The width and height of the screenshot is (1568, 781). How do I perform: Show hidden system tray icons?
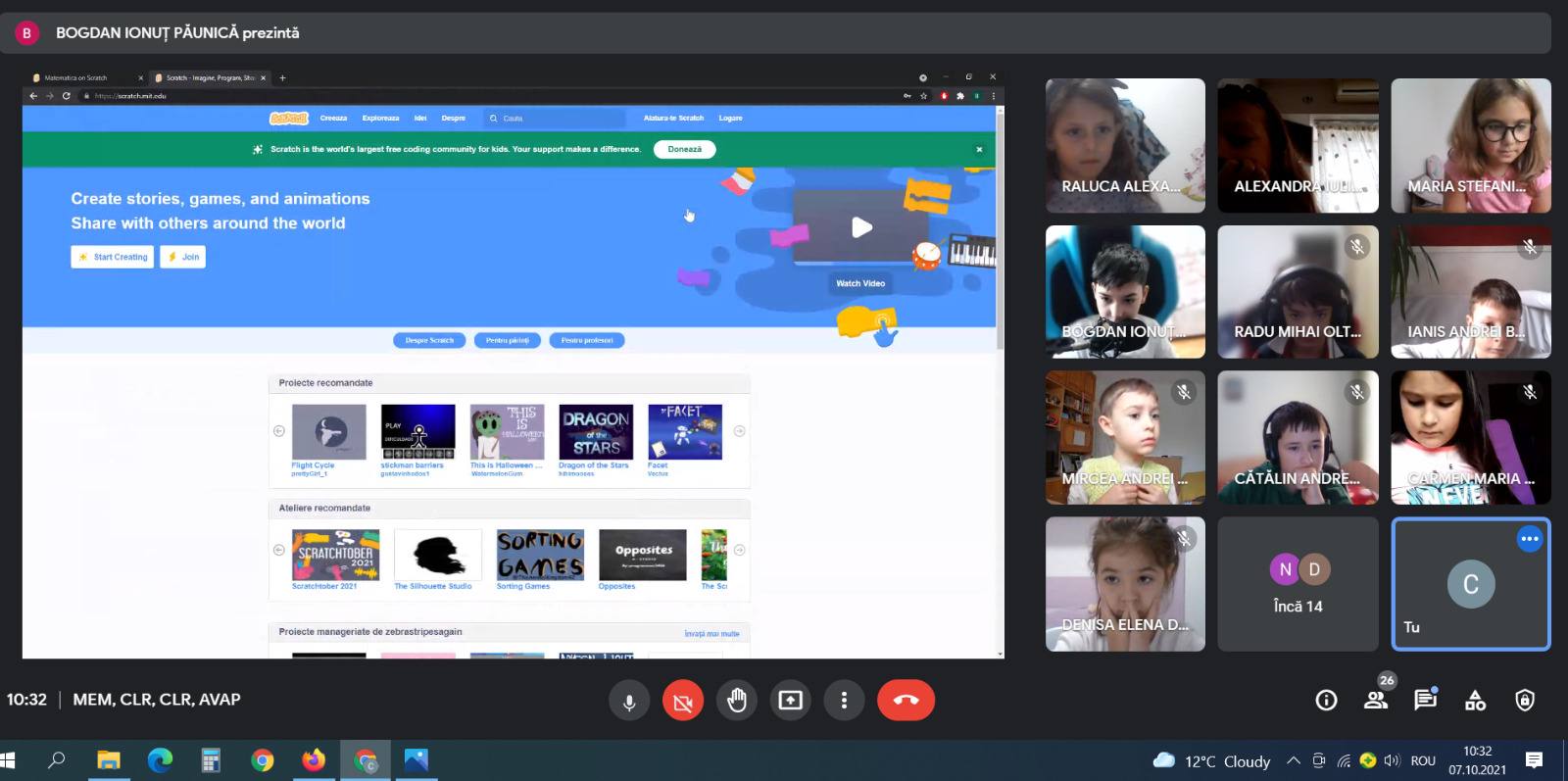pos(1294,760)
